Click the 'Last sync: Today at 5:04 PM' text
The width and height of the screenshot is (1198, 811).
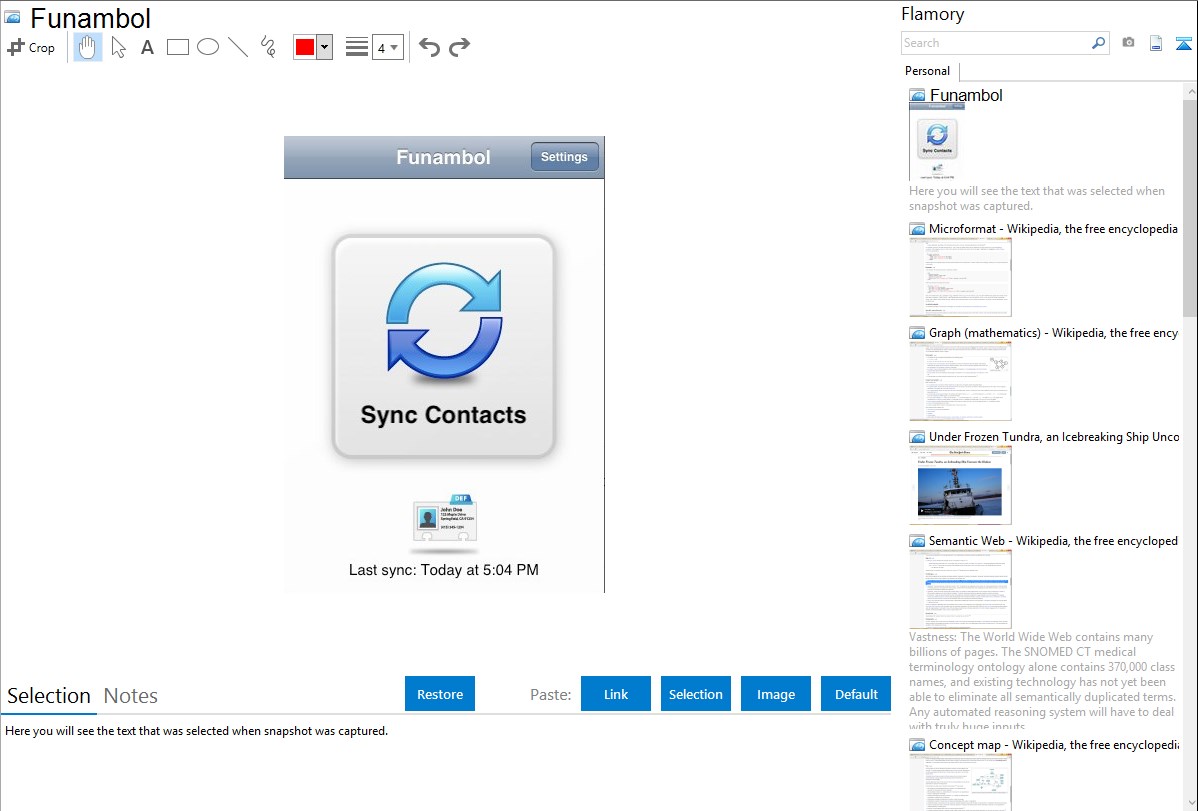point(444,569)
